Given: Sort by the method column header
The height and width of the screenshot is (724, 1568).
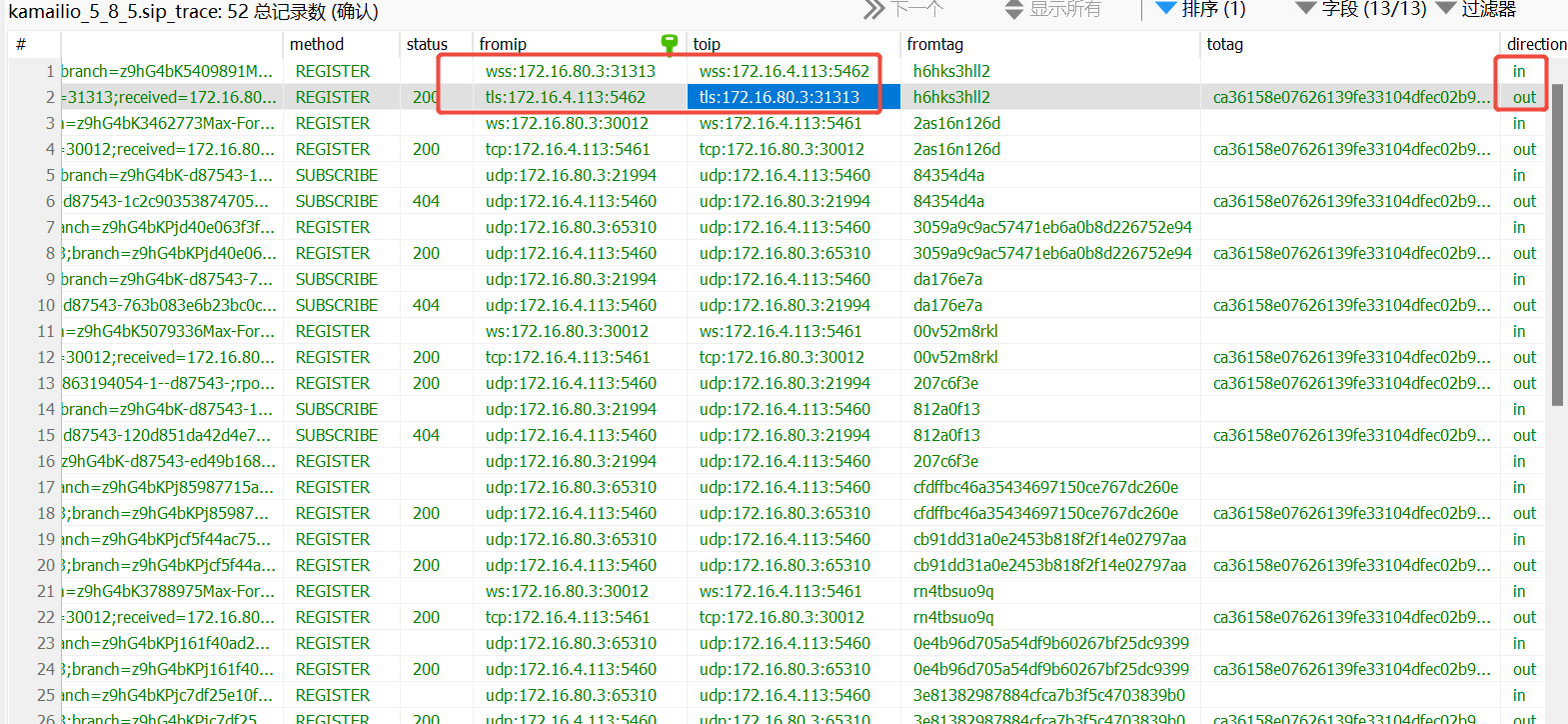Looking at the screenshot, I should click(317, 44).
